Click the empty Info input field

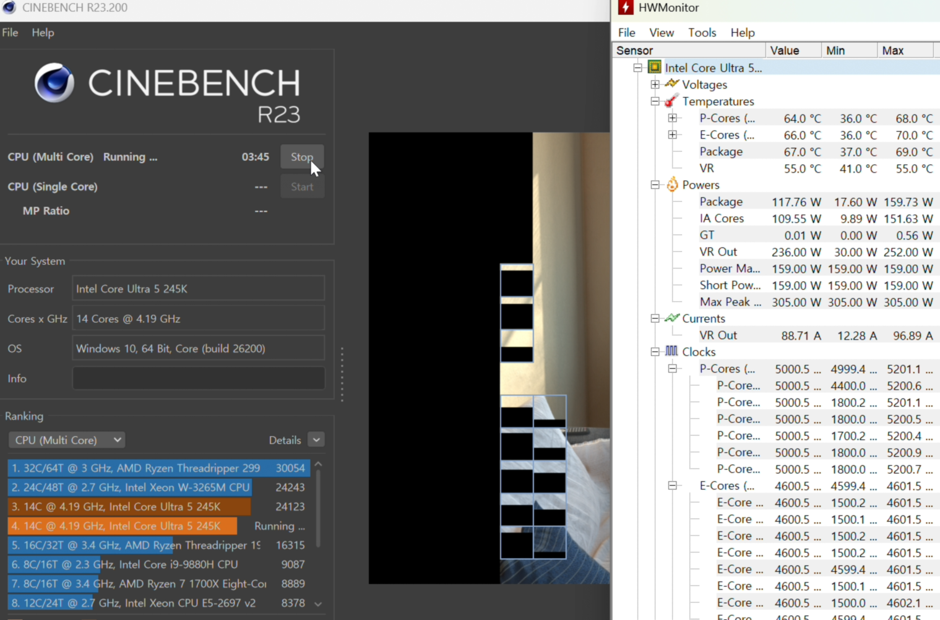tap(198, 378)
